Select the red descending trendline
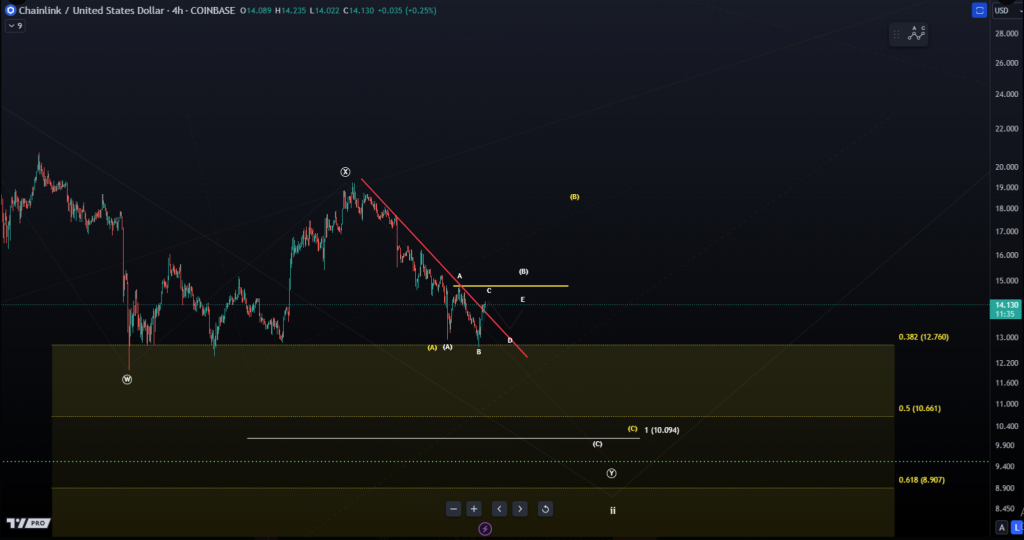 [444, 268]
